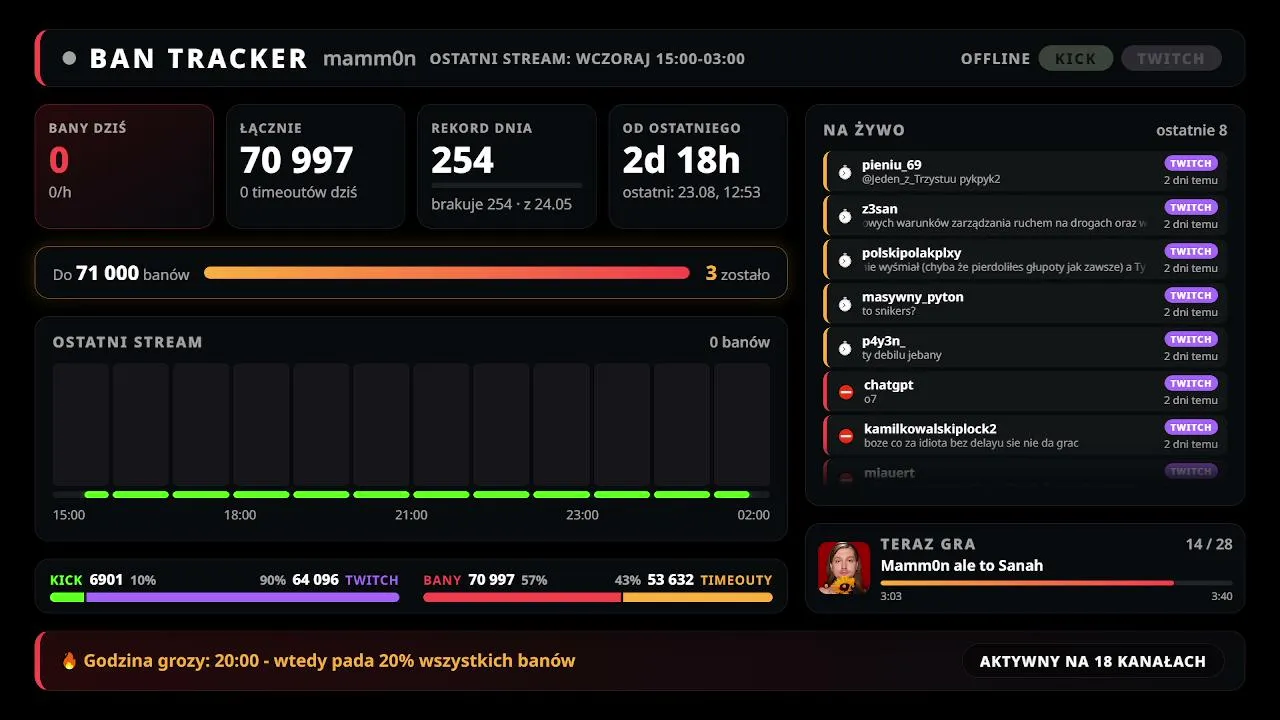The height and width of the screenshot is (720, 1280).
Task: Click 'ostatni: 23.08, 12:53' text
Action: tap(692, 192)
